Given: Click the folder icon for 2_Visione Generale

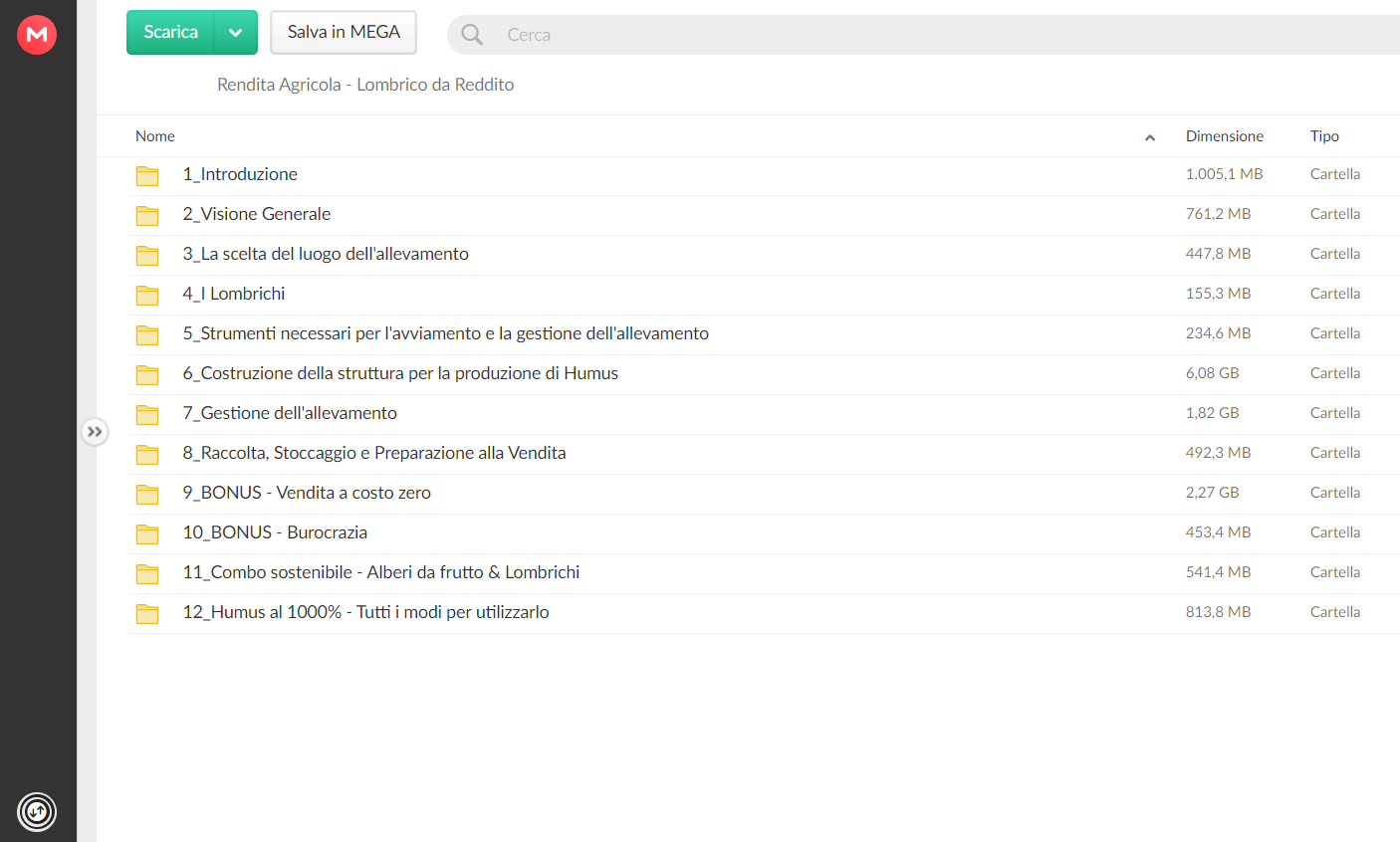Looking at the screenshot, I should pyautogui.click(x=147, y=216).
